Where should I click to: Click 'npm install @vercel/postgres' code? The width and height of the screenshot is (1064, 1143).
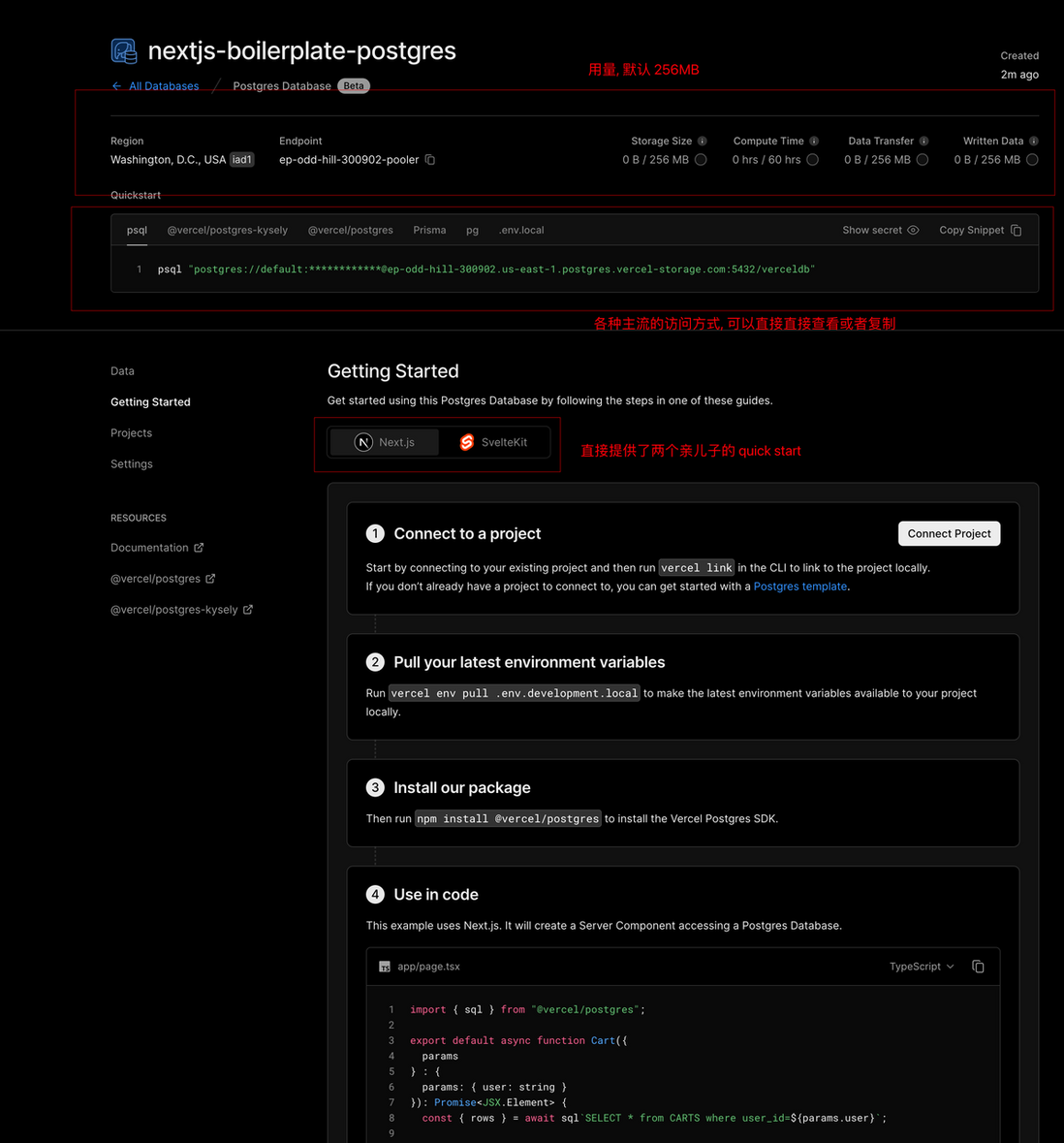point(508,818)
